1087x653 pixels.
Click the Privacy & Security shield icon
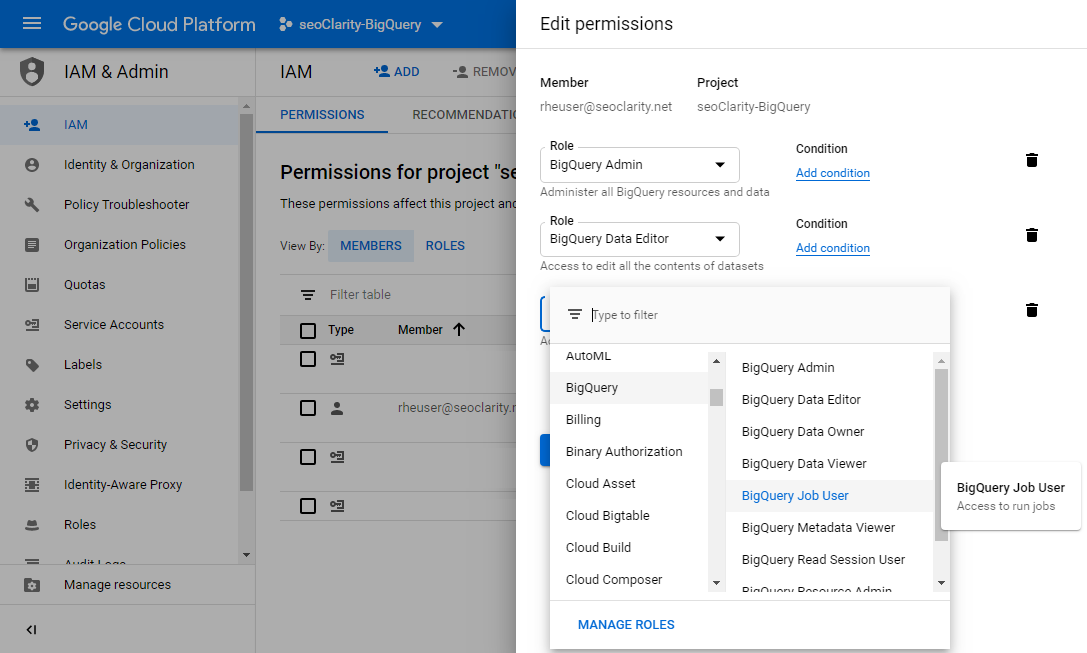point(32,445)
